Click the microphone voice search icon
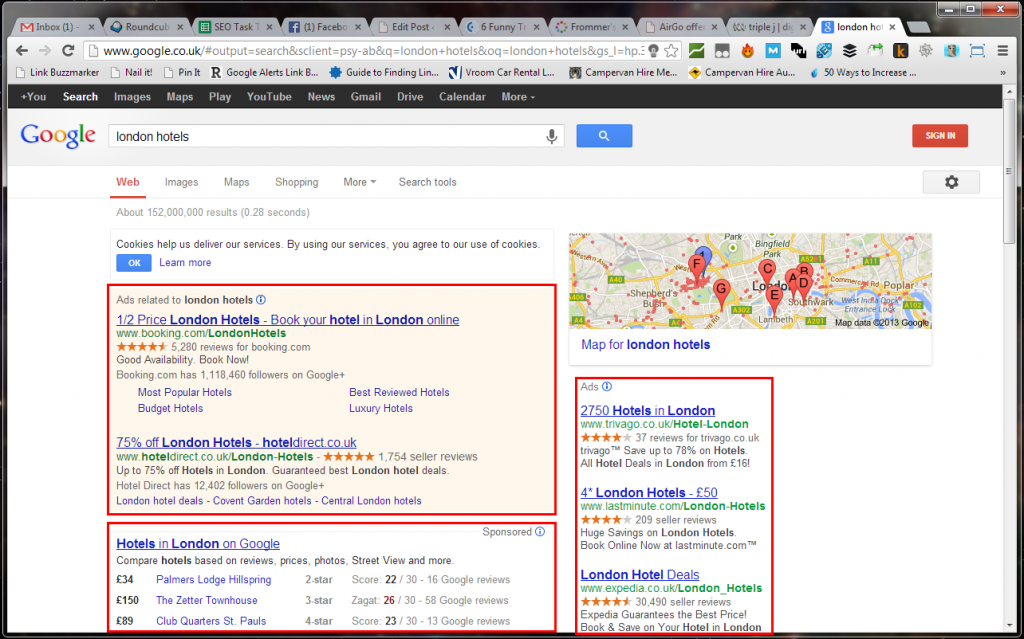This screenshot has height=639, width=1024. [552, 136]
